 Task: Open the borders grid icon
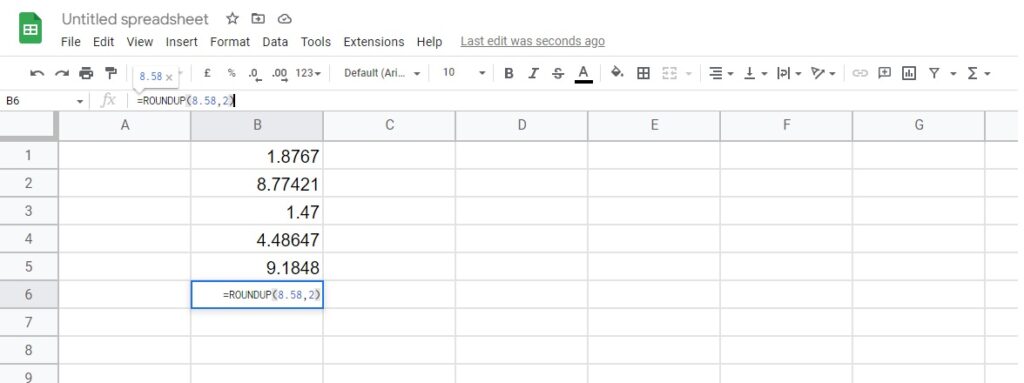coord(643,73)
